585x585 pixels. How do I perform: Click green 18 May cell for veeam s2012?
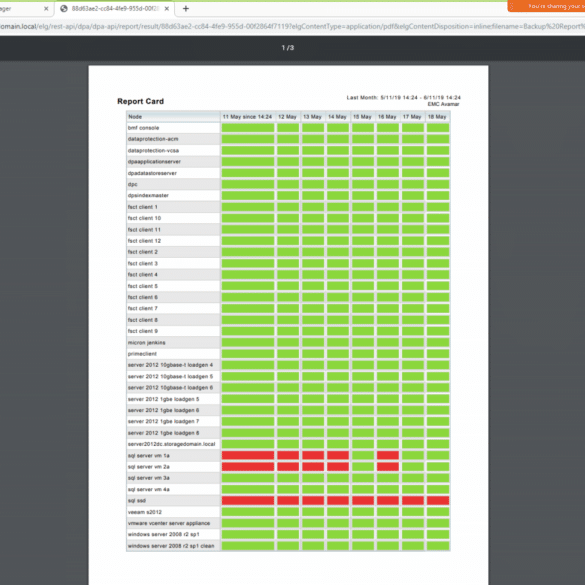pos(438,512)
